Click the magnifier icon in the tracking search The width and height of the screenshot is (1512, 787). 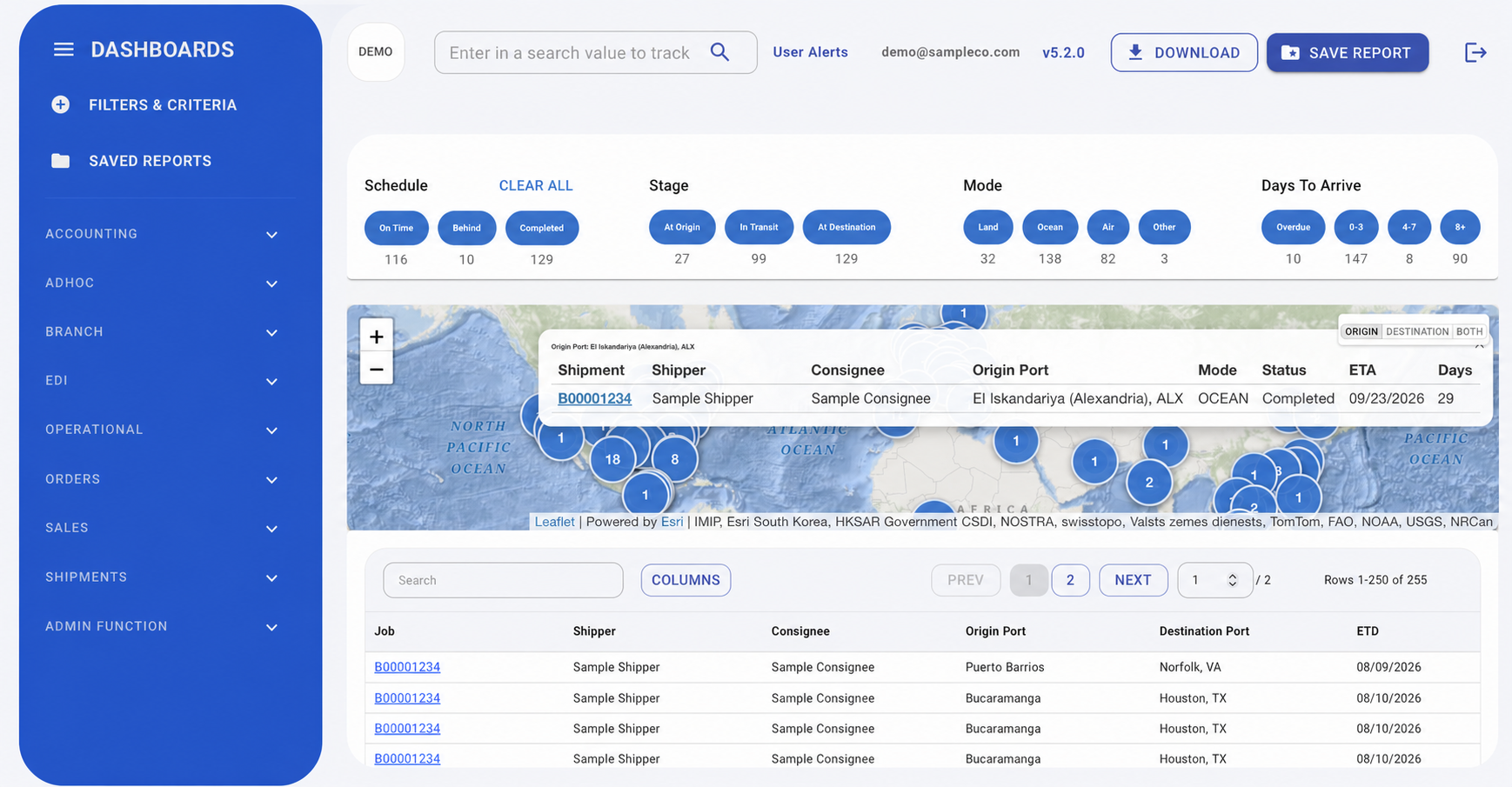click(719, 52)
